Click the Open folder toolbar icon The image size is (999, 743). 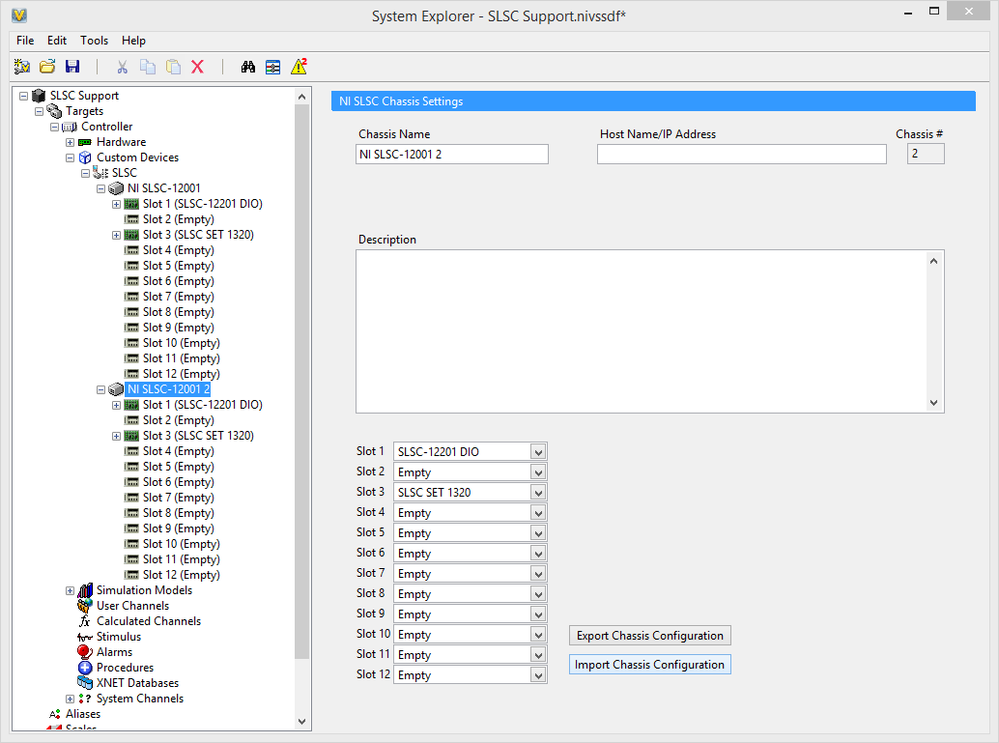(47, 67)
